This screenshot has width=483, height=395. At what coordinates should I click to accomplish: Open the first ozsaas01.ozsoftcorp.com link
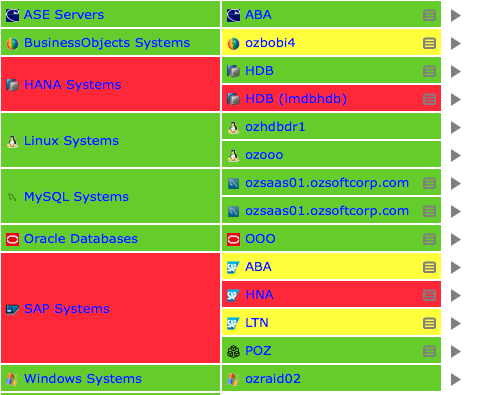tap(327, 183)
